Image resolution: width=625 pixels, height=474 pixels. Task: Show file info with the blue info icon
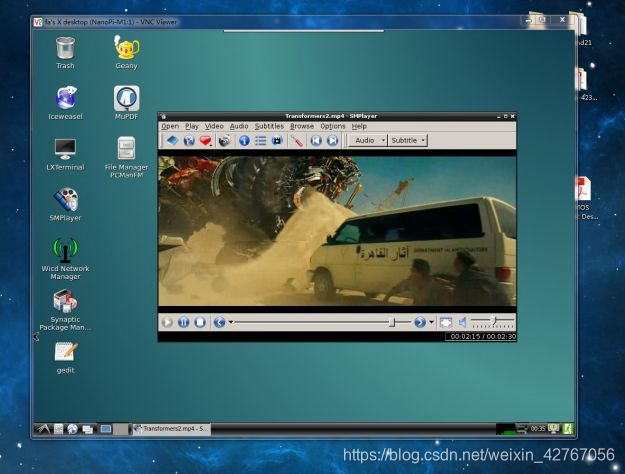[x=244, y=140]
